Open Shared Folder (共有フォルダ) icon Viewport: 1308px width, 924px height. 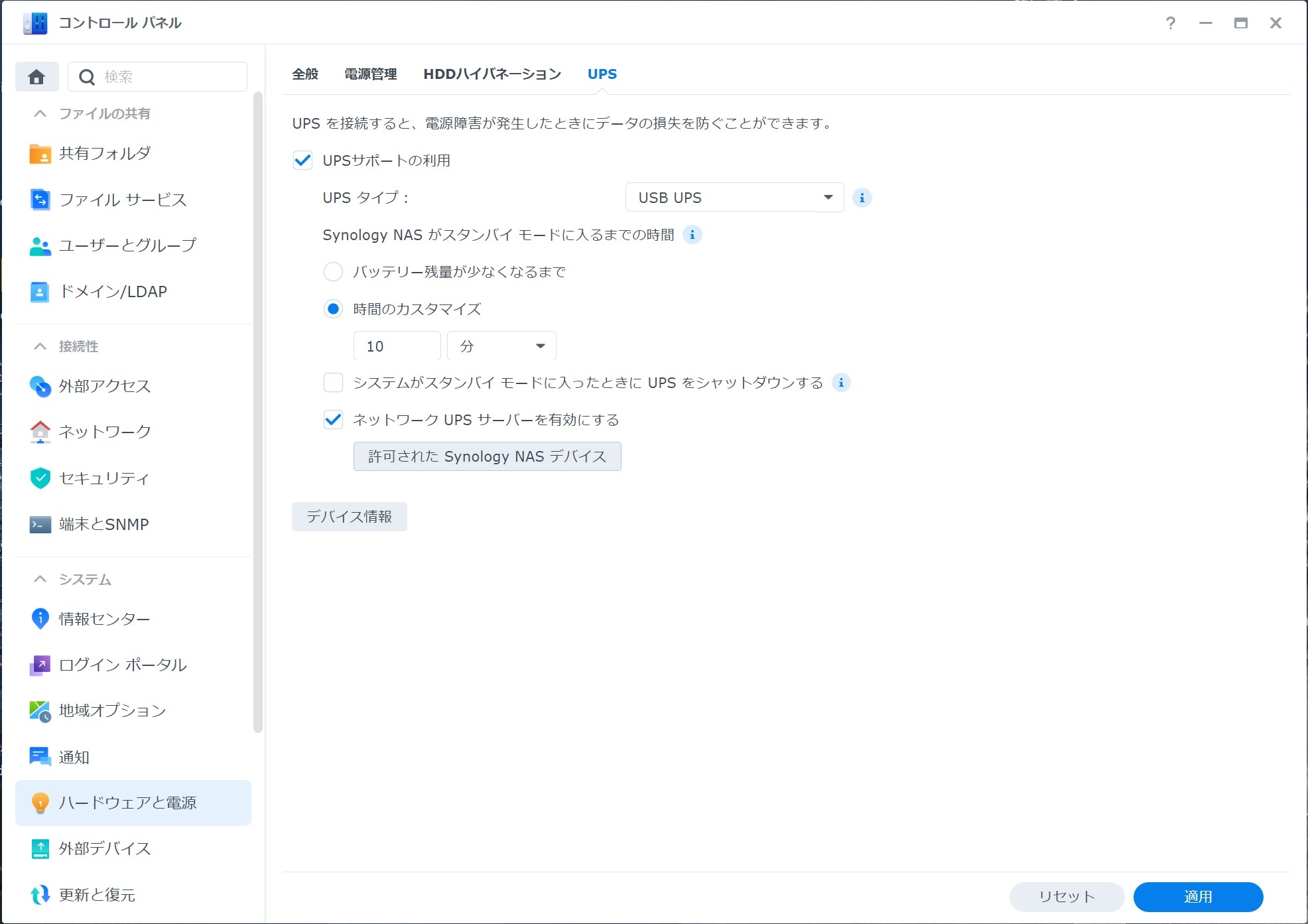(40, 154)
